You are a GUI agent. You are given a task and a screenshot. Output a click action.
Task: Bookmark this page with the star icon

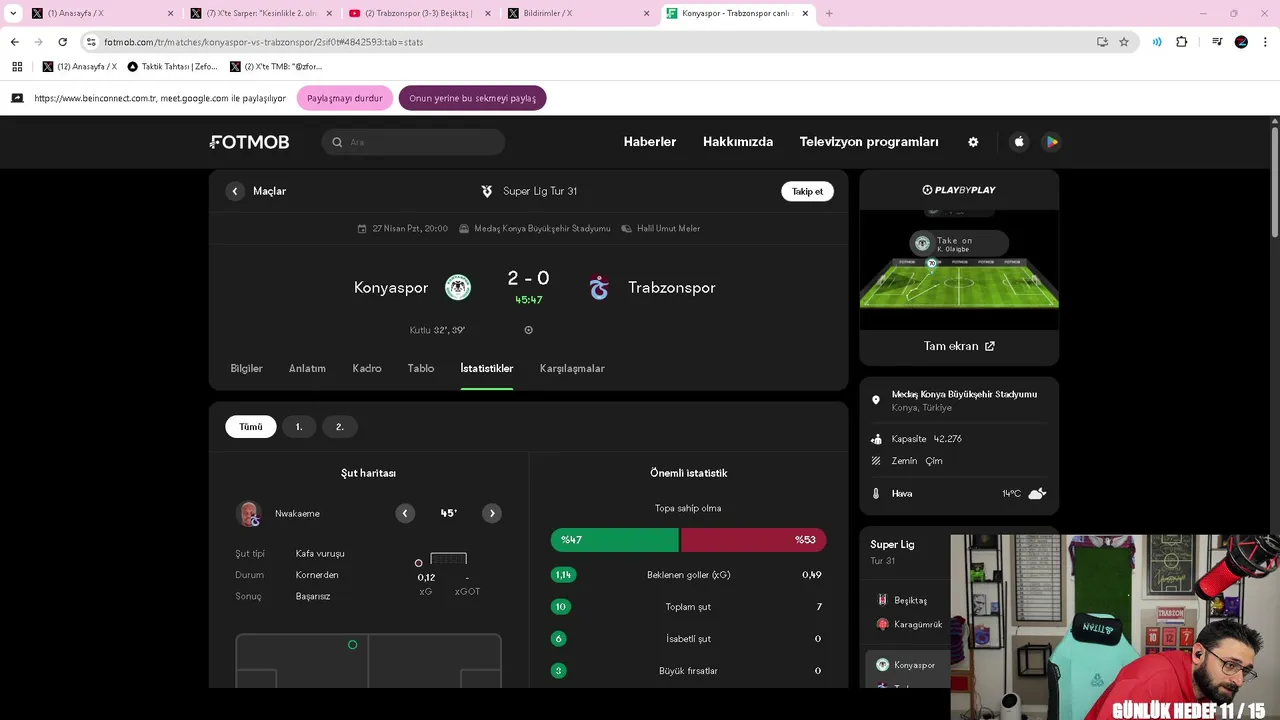(x=1124, y=42)
